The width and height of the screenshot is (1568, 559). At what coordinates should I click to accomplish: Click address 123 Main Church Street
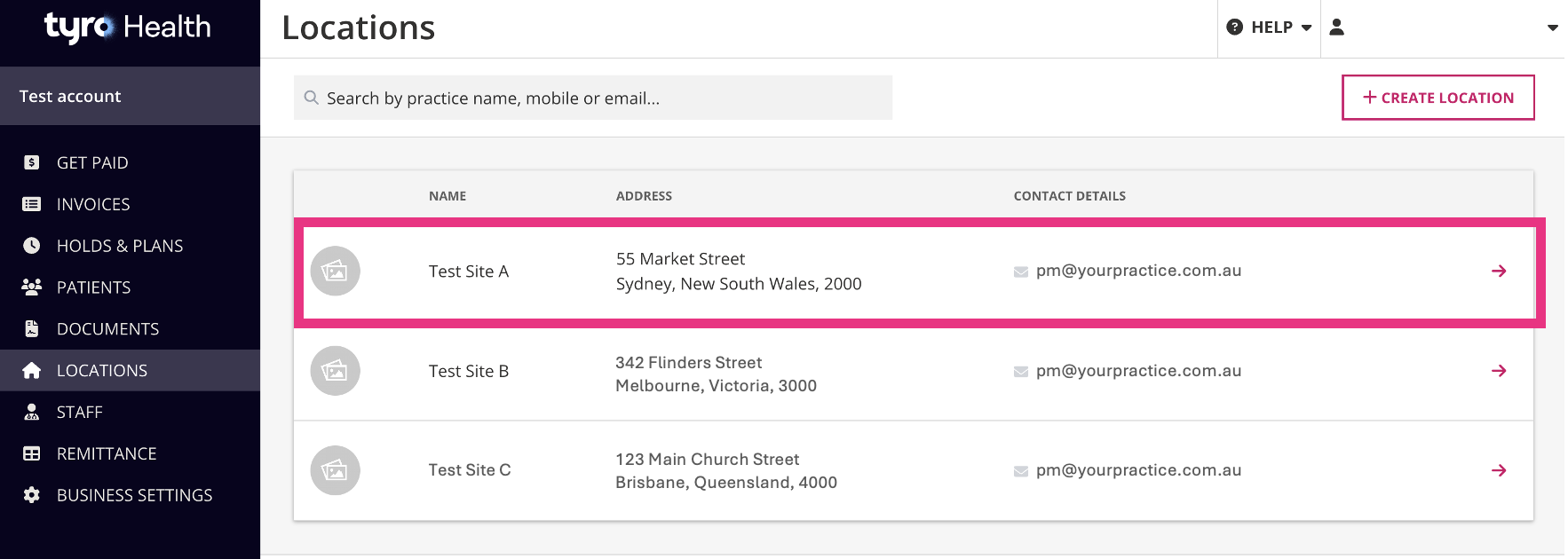(x=708, y=459)
